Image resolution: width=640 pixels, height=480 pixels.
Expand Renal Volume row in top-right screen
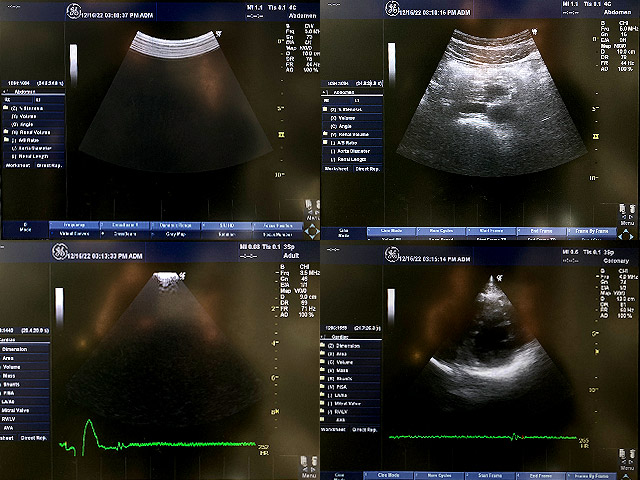coord(352,134)
